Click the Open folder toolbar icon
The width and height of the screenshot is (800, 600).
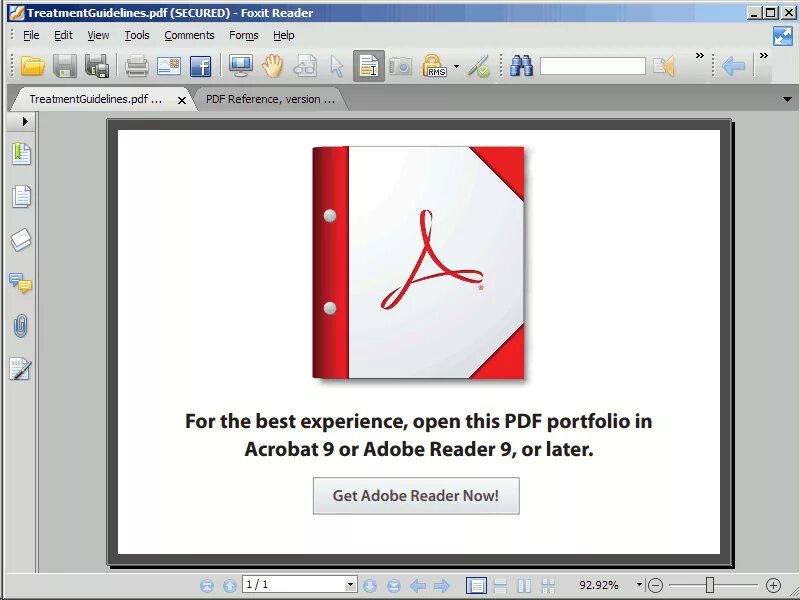point(32,66)
